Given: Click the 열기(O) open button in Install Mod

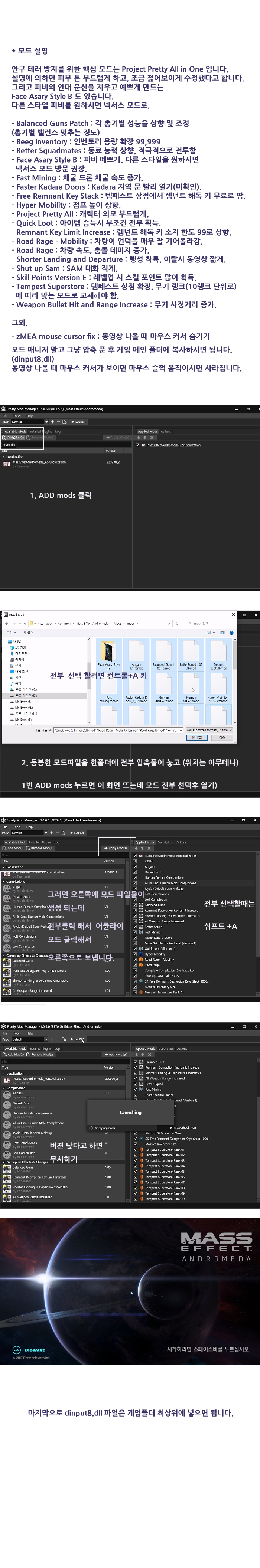Looking at the screenshot, I should tap(197, 737).
